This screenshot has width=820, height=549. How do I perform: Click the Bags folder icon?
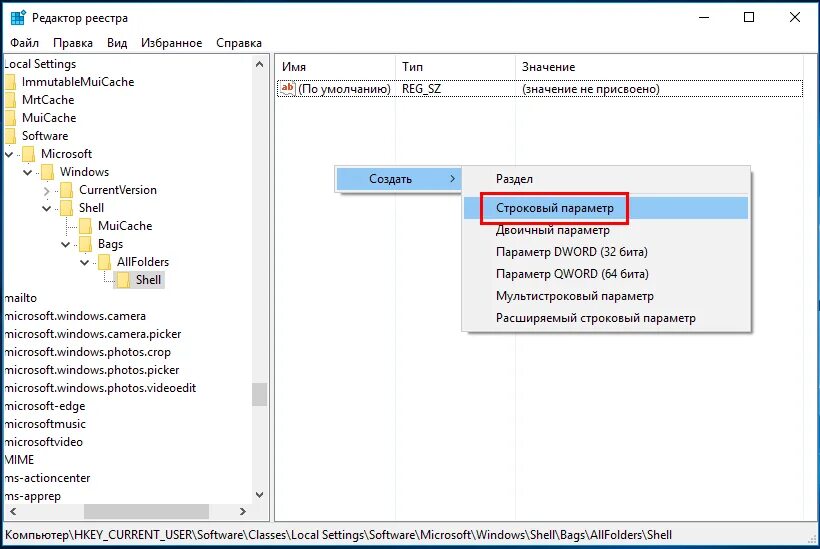click(85, 244)
